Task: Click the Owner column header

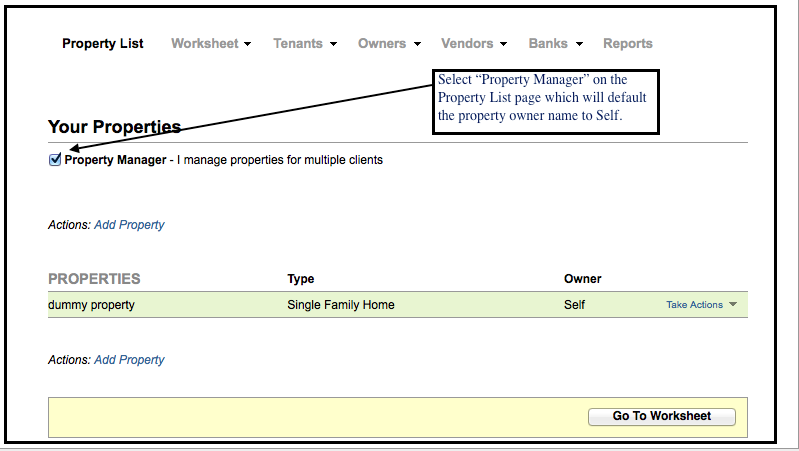Action: 582,279
